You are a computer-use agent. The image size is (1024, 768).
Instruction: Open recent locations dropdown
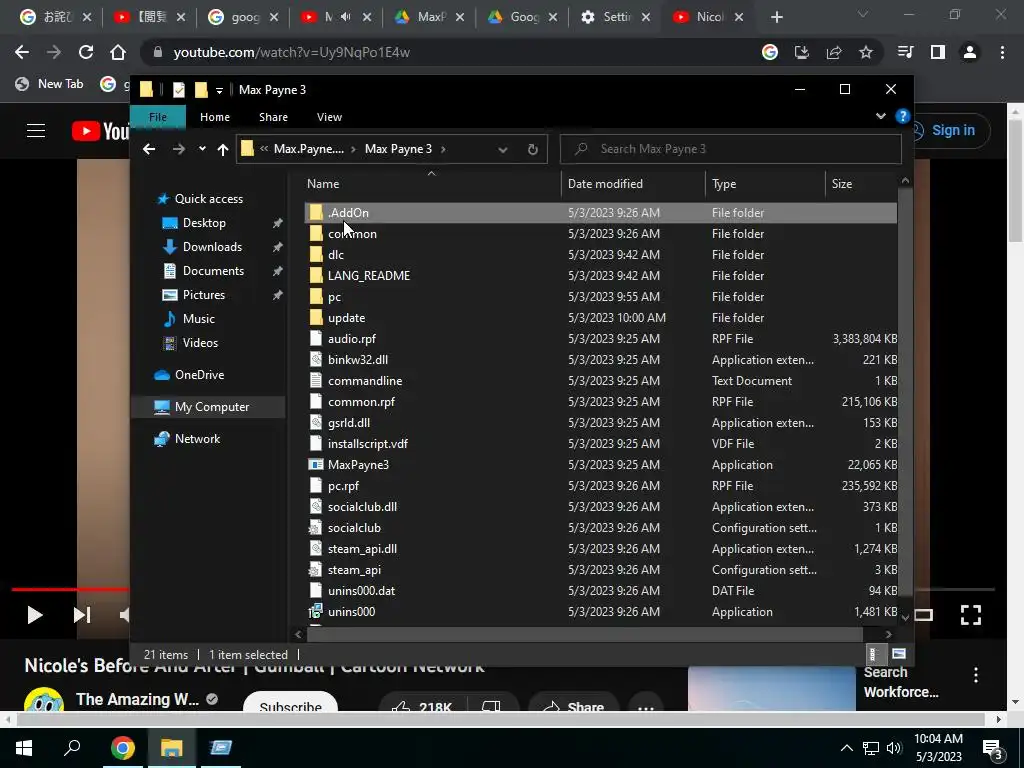click(x=202, y=150)
